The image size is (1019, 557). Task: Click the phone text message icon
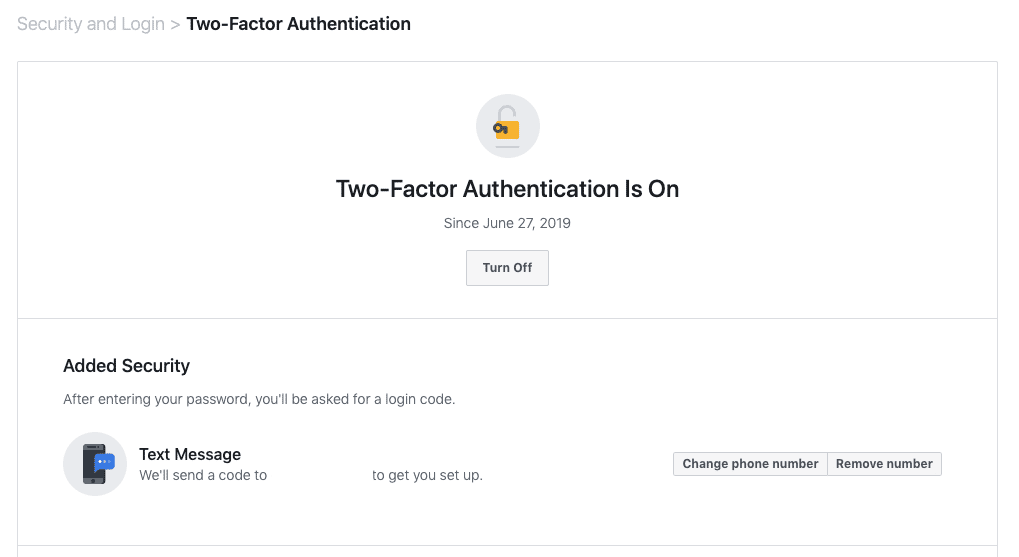click(x=94, y=464)
